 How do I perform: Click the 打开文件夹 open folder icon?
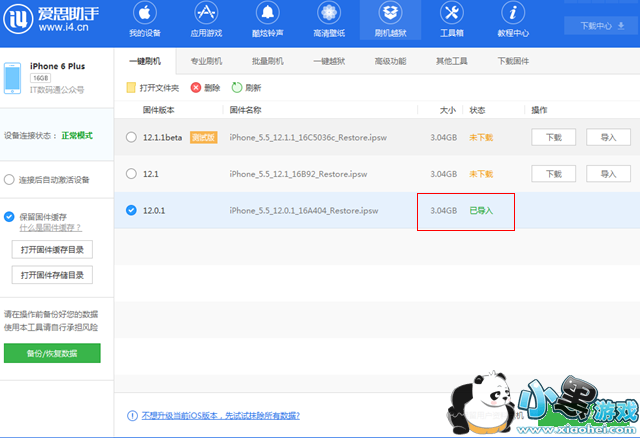[x=132, y=88]
